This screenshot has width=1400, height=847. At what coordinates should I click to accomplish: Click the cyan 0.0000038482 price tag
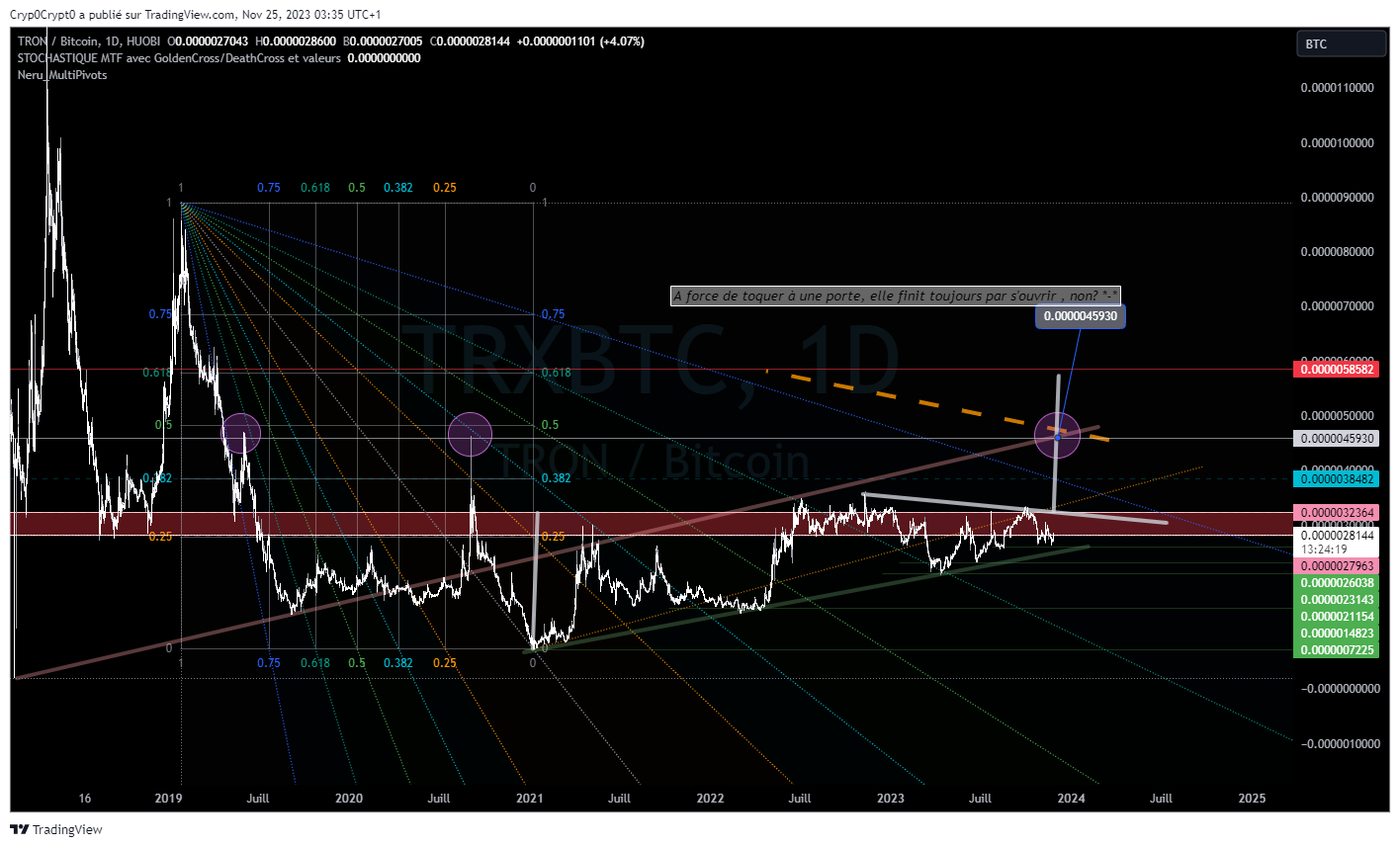click(x=1337, y=478)
